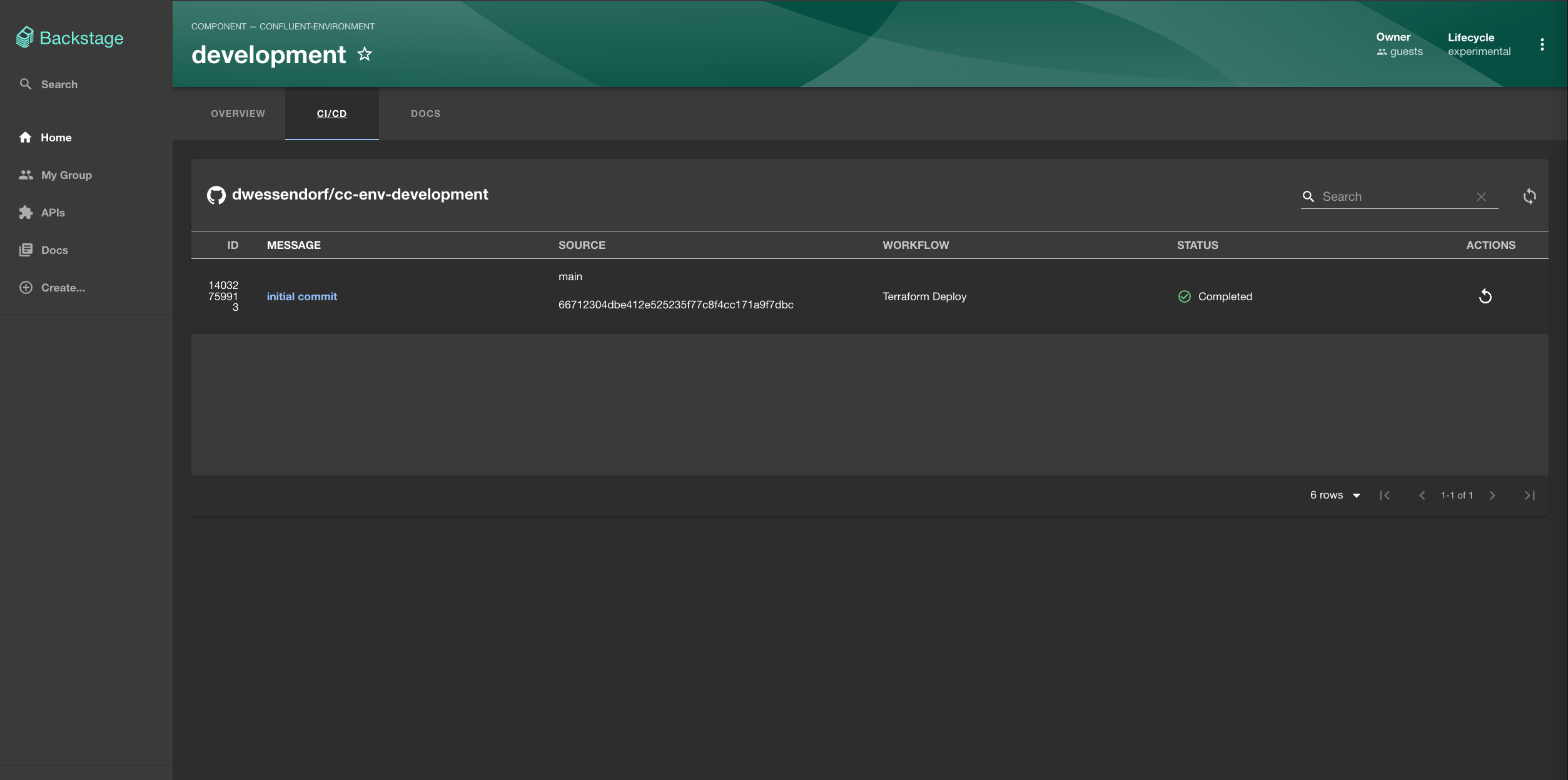Click the GitHub icon beside repository name
Viewport: 1568px width, 780px height.
216,195
